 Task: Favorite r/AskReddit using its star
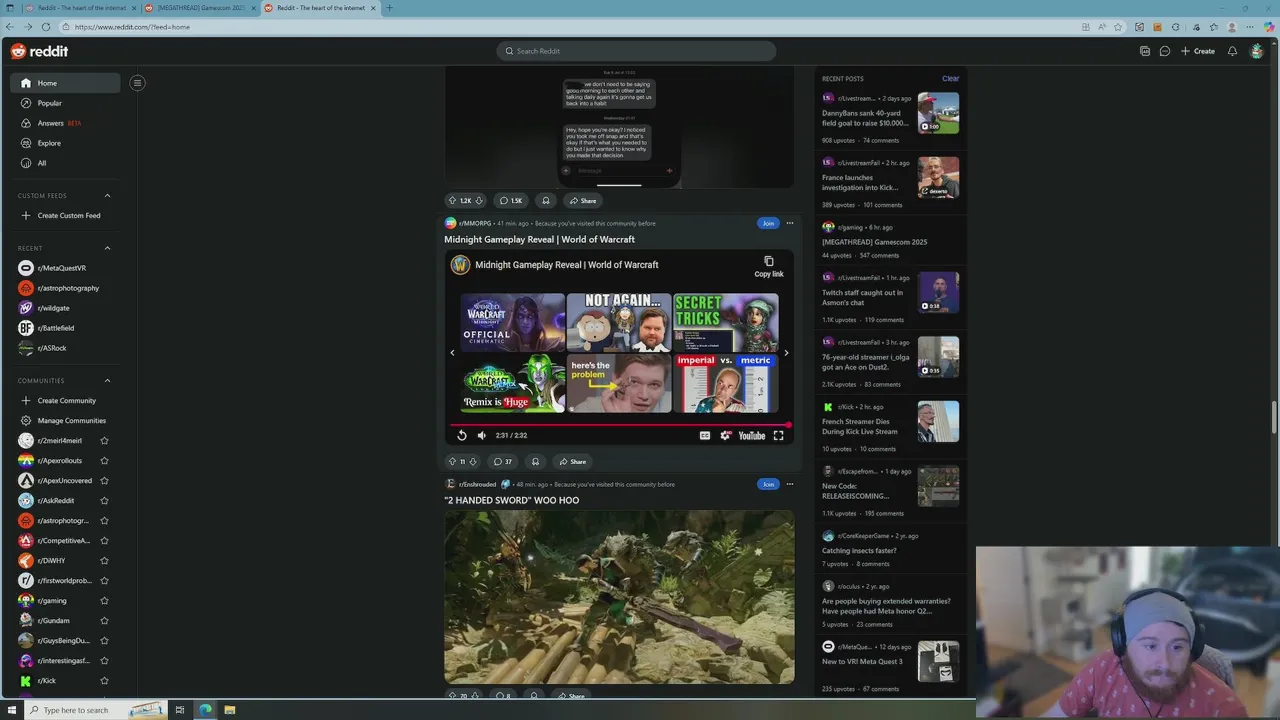pyautogui.click(x=104, y=501)
